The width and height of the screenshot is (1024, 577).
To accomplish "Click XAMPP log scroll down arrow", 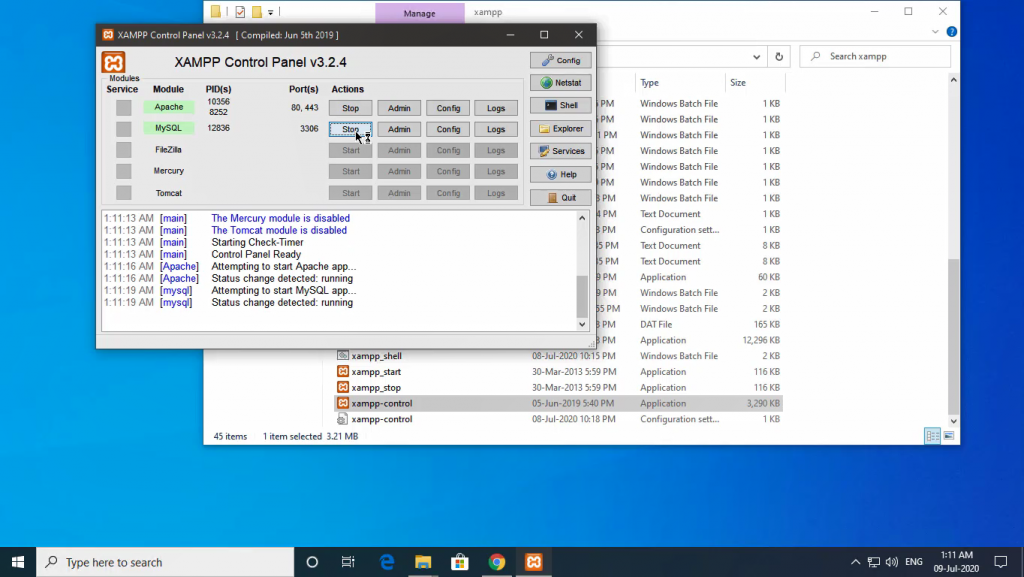I will click(x=582, y=324).
